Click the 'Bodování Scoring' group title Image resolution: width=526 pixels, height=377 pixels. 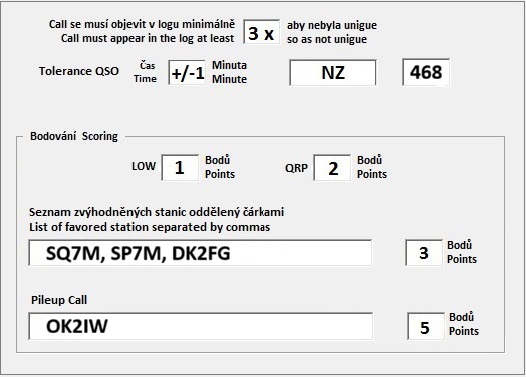click(x=74, y=136)
